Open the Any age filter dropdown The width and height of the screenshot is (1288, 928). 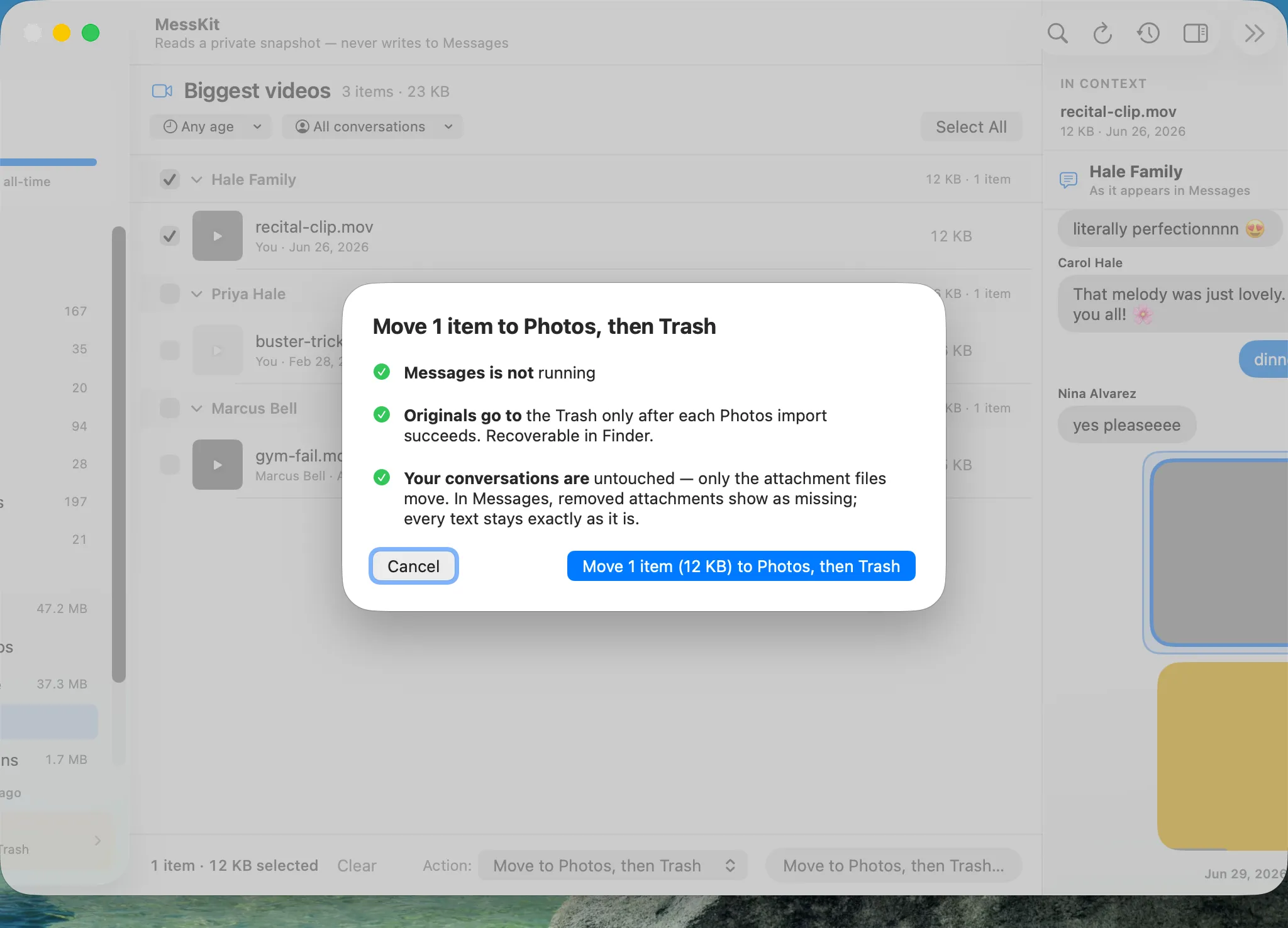(x=211, y=126)
